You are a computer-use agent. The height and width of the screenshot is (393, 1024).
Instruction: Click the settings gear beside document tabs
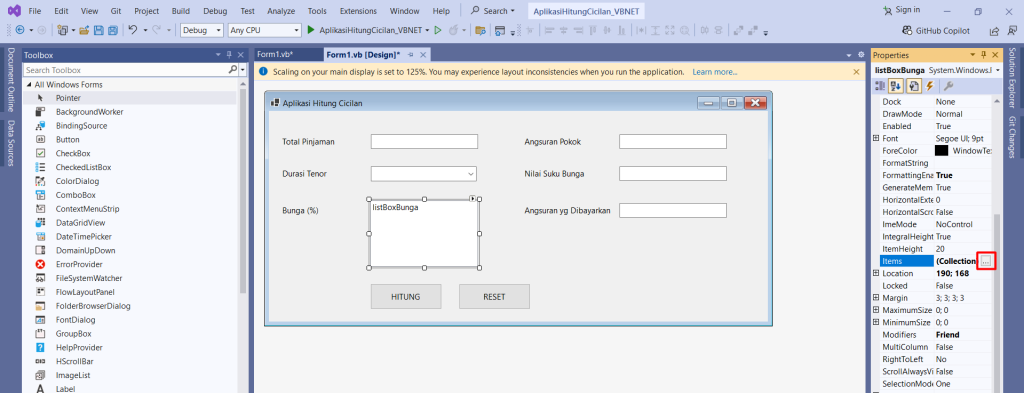point(861,55)
